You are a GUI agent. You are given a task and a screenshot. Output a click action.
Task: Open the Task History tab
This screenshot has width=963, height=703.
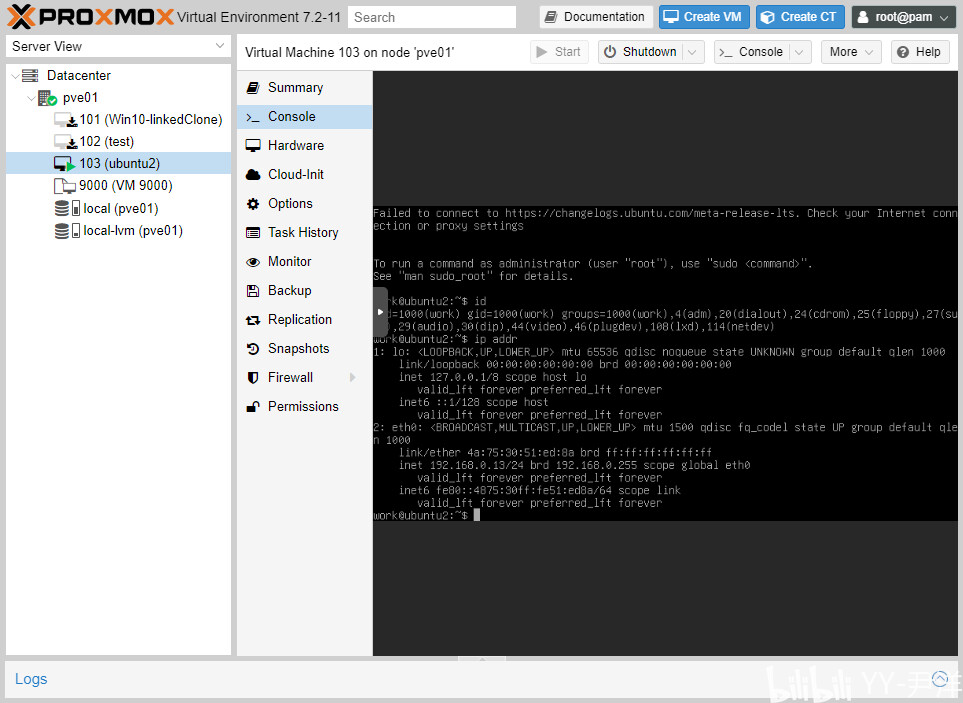pyautogui.click(x=305, y=232)
